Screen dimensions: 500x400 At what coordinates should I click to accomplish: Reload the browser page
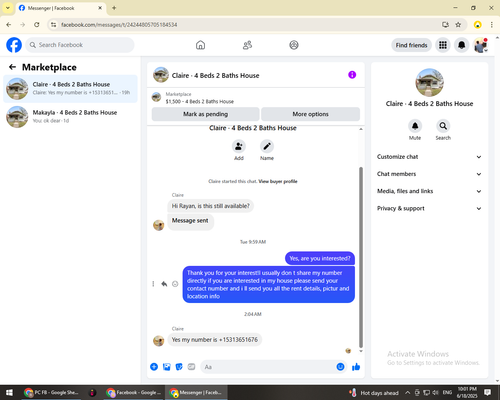coord(37,25)
